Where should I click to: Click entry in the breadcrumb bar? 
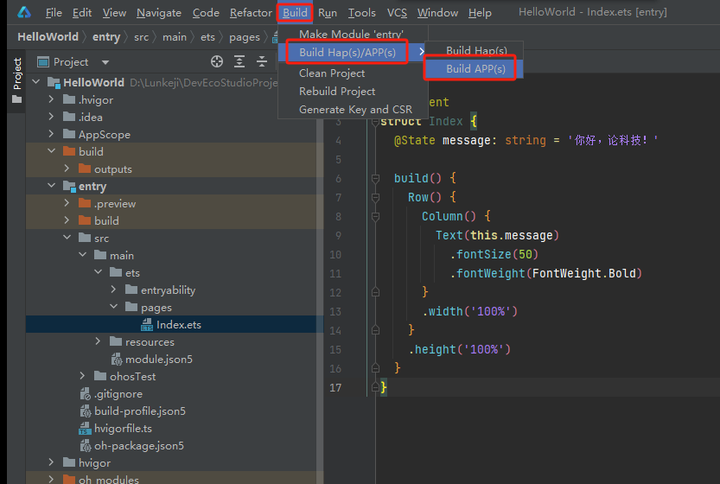106,37
